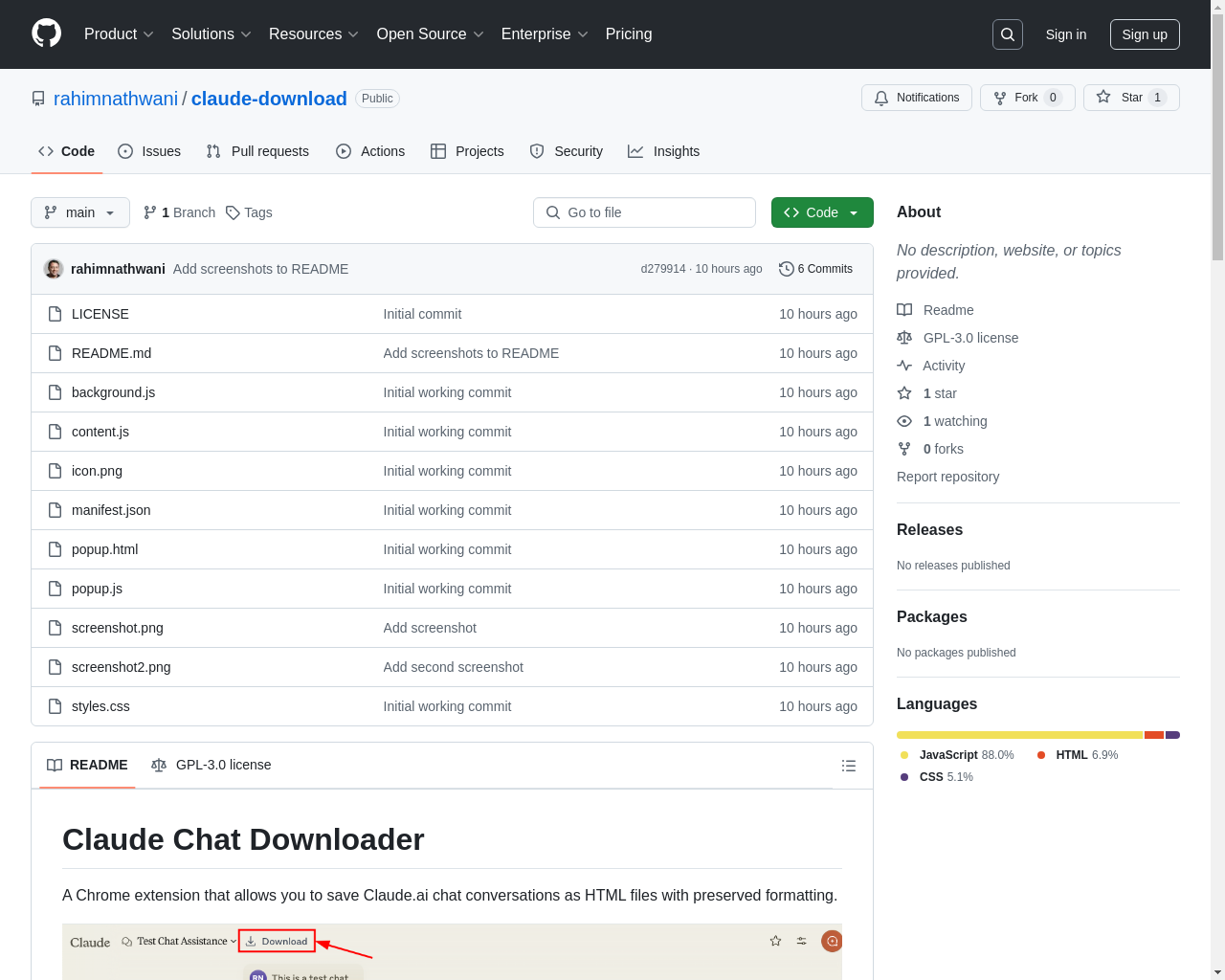Click Report repository link
1225x980 pixels.
pos(947,477)
